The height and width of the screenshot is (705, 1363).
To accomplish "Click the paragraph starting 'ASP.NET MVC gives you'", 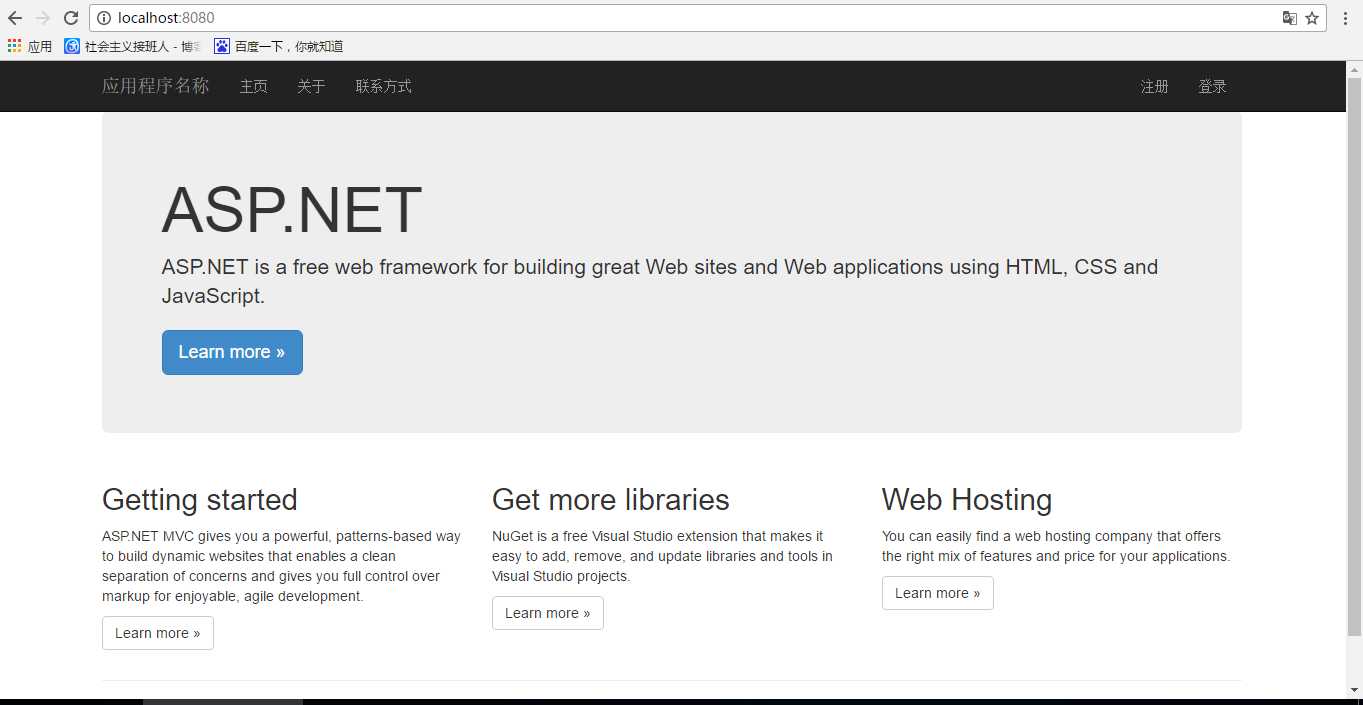I will 281,566.
